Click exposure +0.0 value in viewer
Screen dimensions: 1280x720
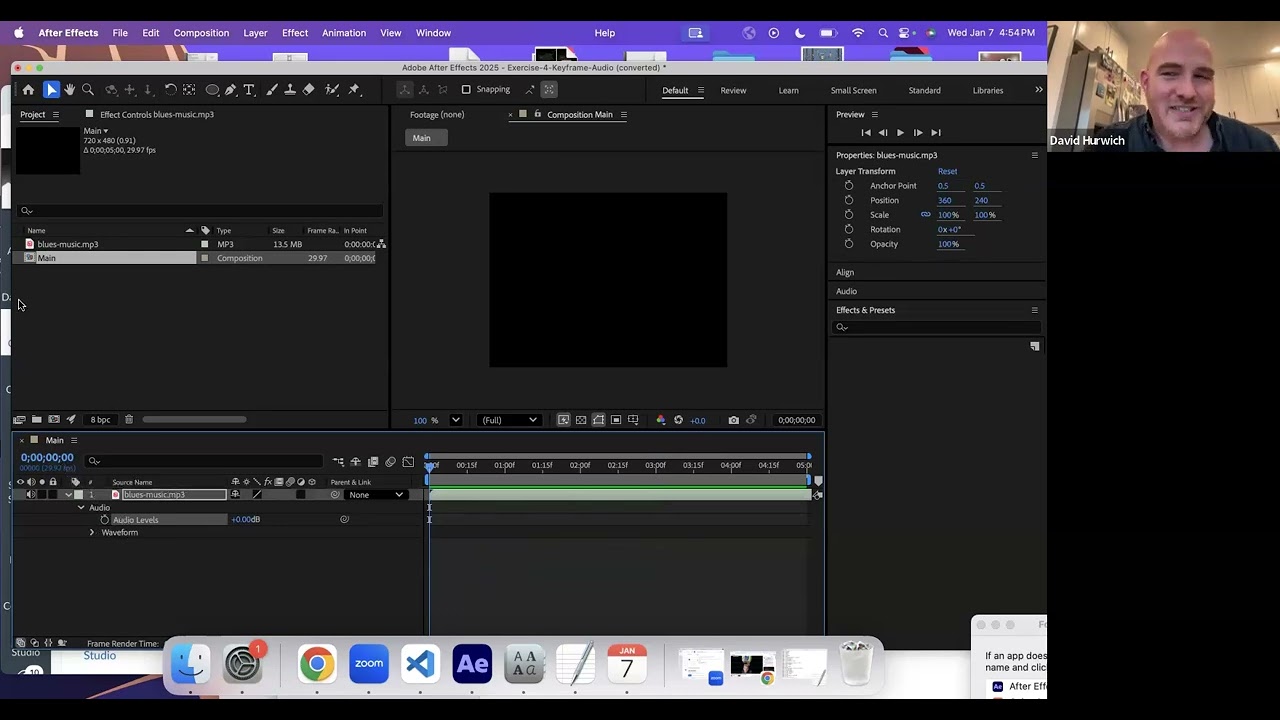pos(697,420)
